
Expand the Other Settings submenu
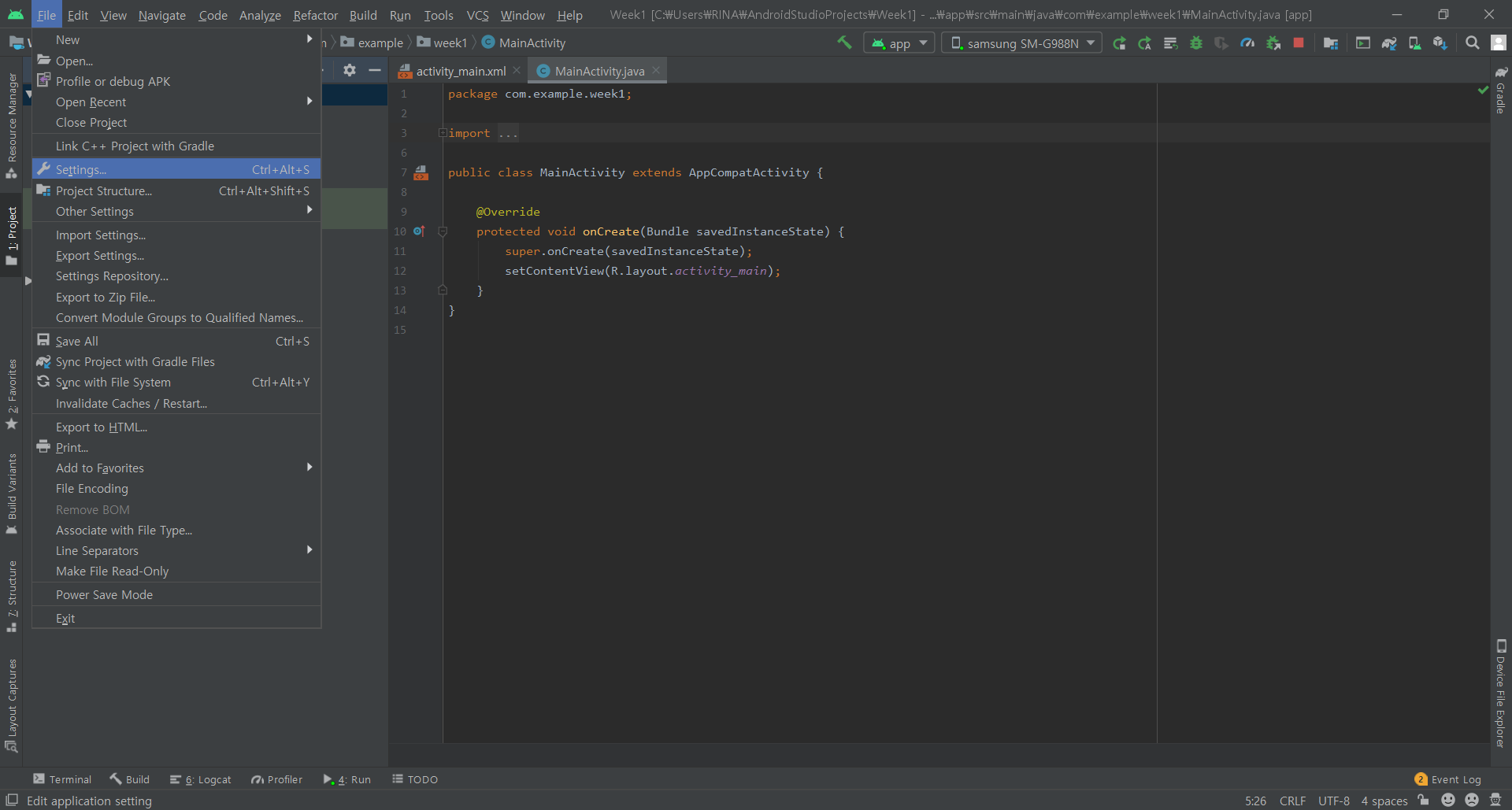176,211
